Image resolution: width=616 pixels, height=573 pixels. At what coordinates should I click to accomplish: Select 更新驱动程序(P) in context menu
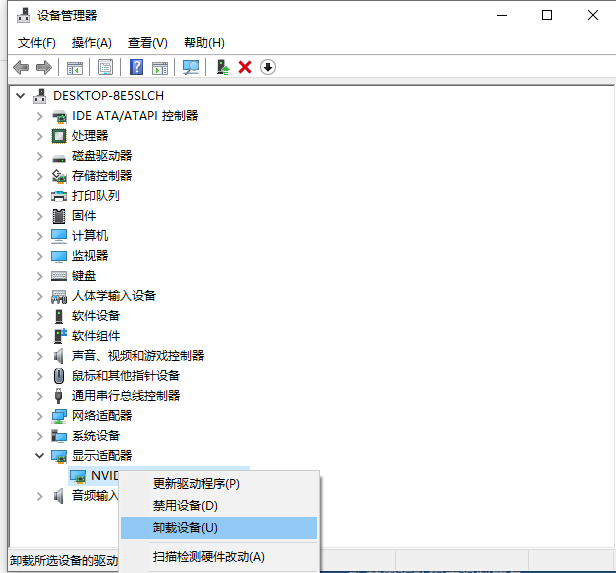coord(196,484)
